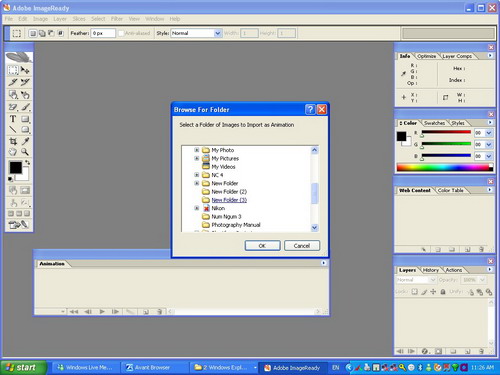This screenshot has width=500, height=375.
Task: Select the Type tool
Action: coord(13,119)
